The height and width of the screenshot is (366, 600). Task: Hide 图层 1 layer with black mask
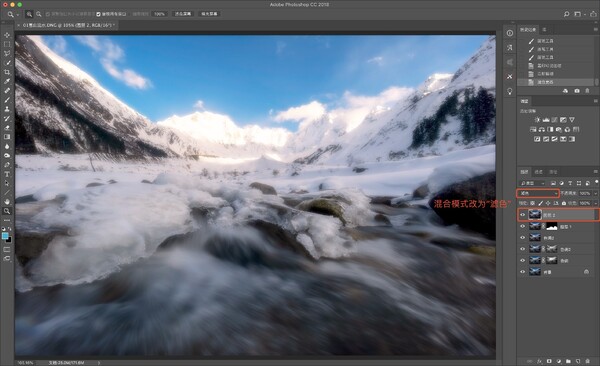tap(523, 227)
